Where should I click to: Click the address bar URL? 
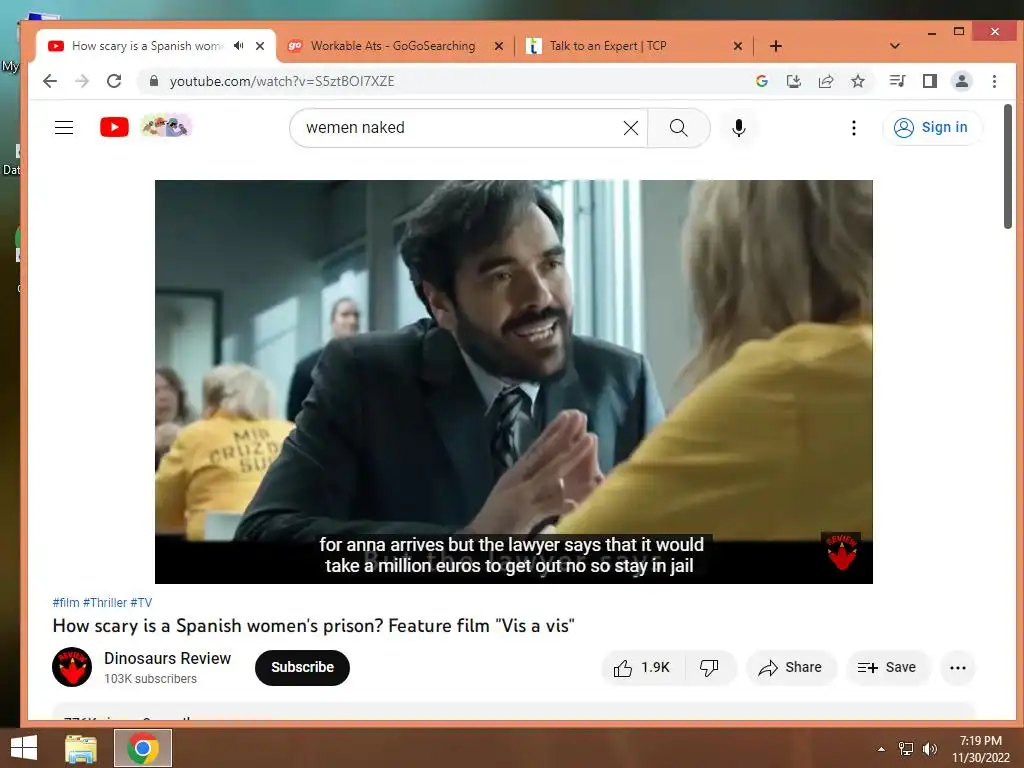[x=281, y=81]
